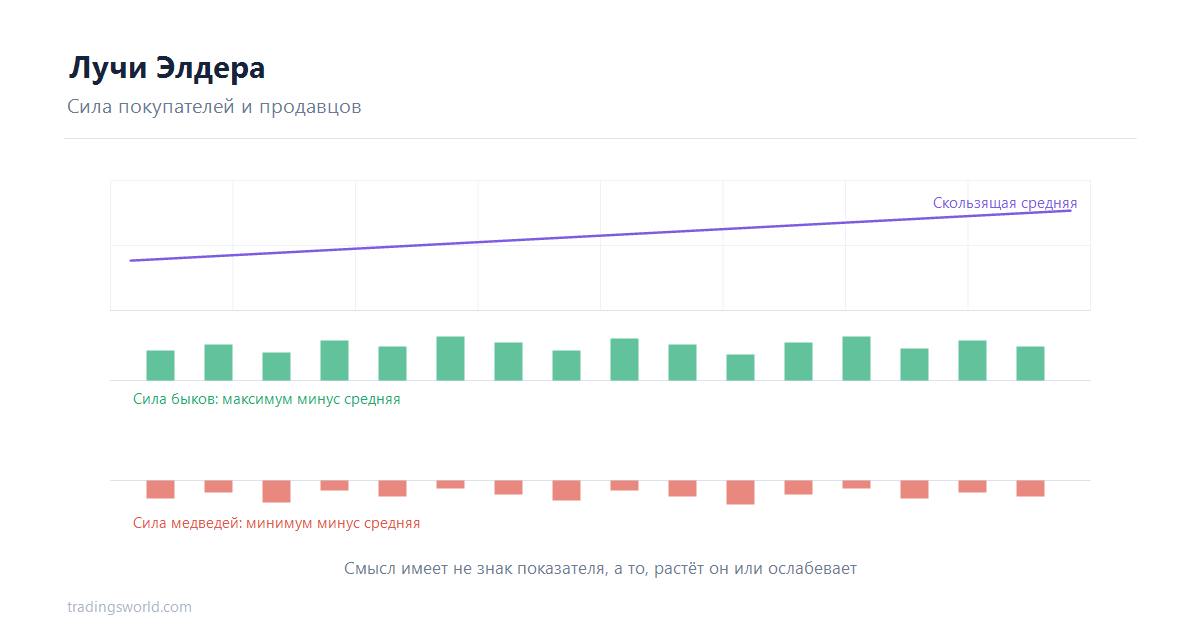Select the first green bull power bar

160,365
